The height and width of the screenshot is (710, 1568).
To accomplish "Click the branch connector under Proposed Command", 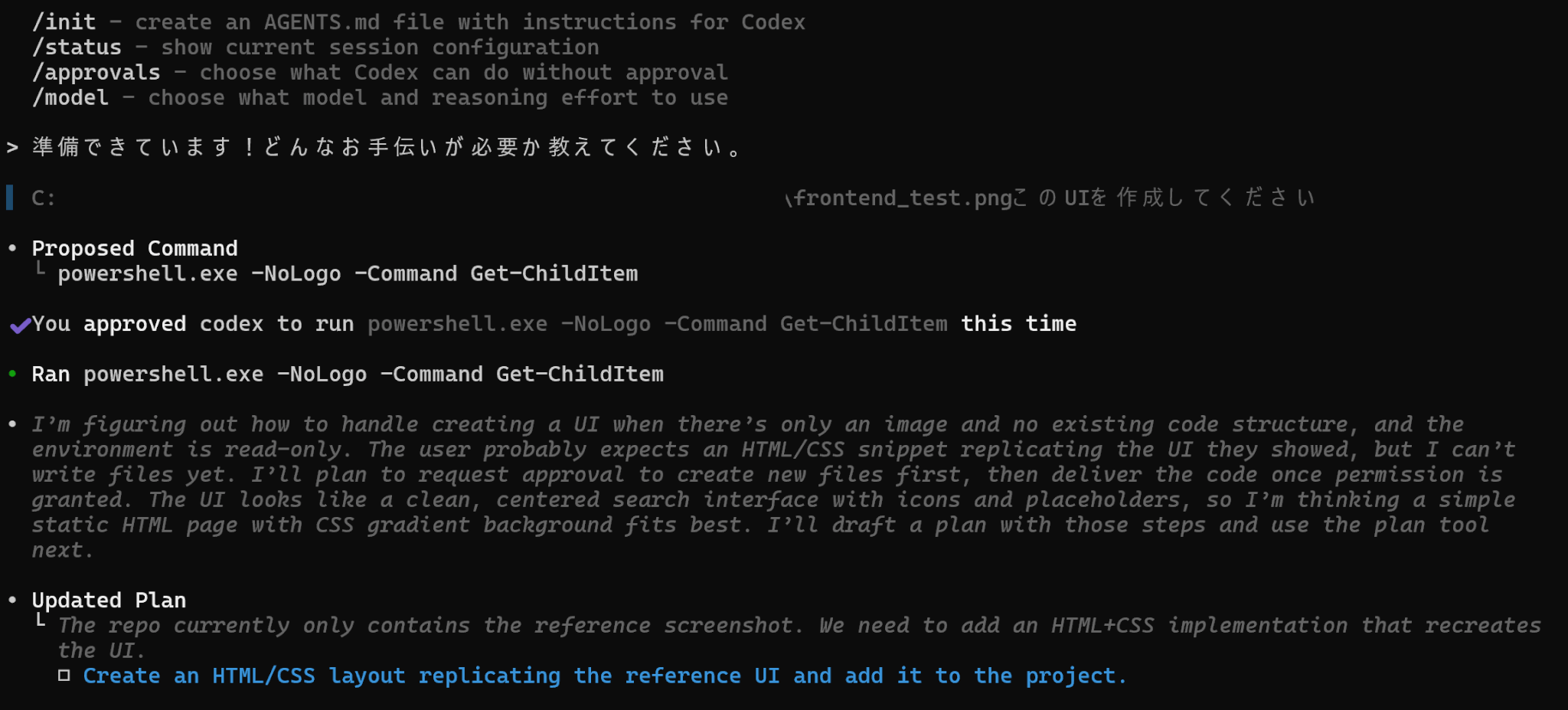I will tap(41, 268).
